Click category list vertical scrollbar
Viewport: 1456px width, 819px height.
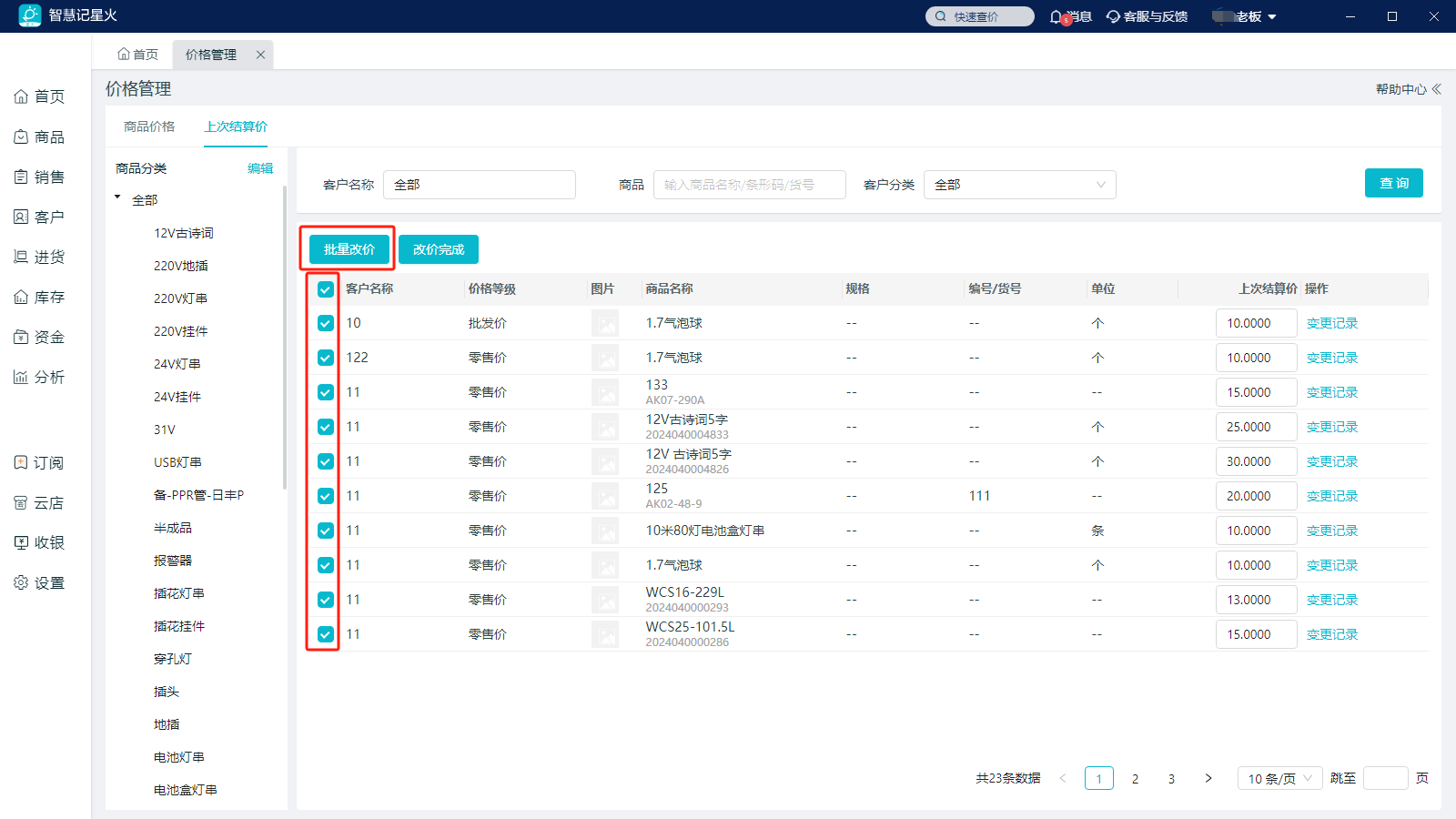(x=285, y=337)
